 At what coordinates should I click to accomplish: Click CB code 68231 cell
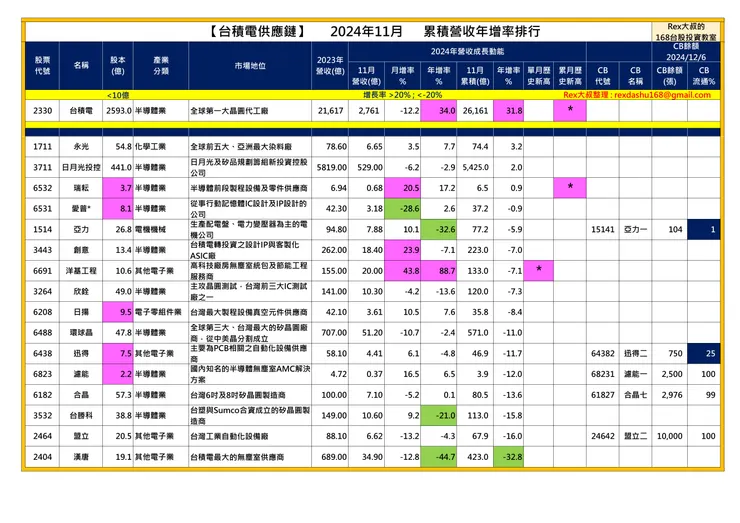coord(603,374)
